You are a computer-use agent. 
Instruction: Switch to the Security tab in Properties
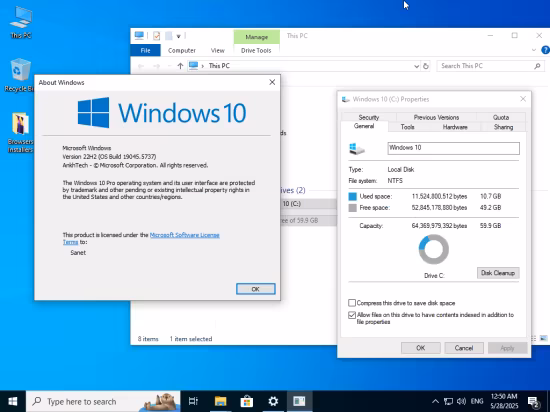pos(369,117)
